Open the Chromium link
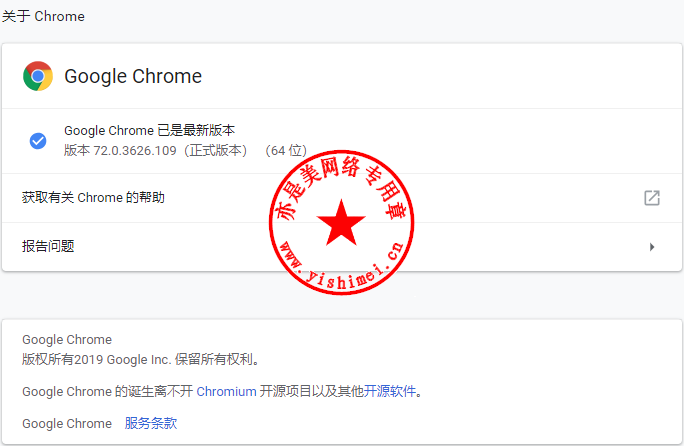684x446 pixels. pos(226,391)
